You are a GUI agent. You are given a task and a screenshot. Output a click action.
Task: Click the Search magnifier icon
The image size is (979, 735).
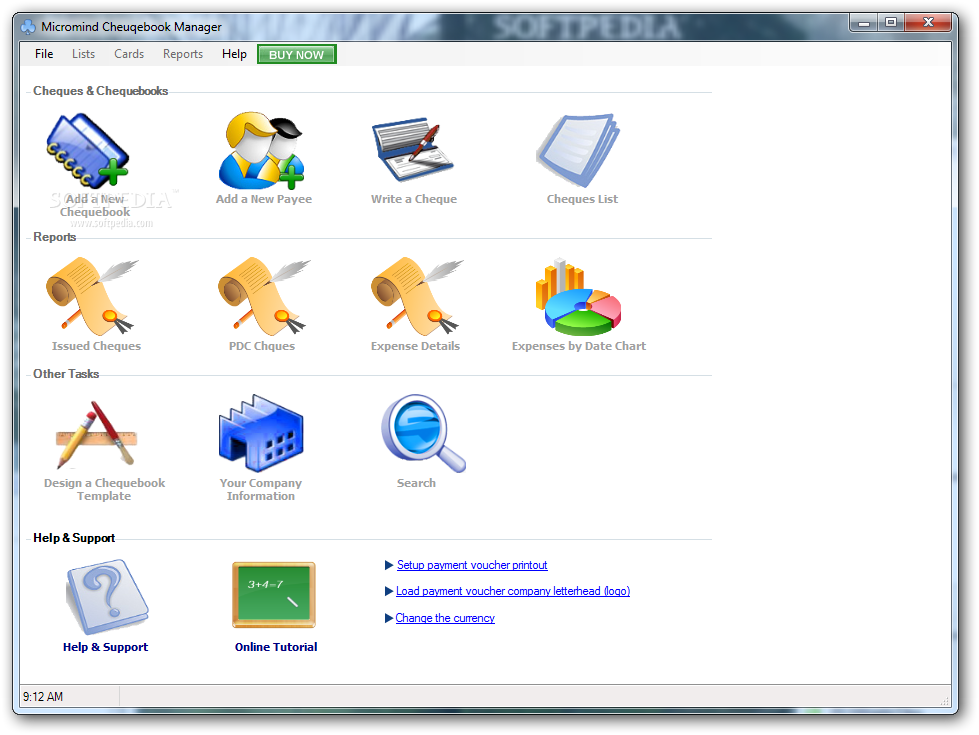(x=423, y=433)
